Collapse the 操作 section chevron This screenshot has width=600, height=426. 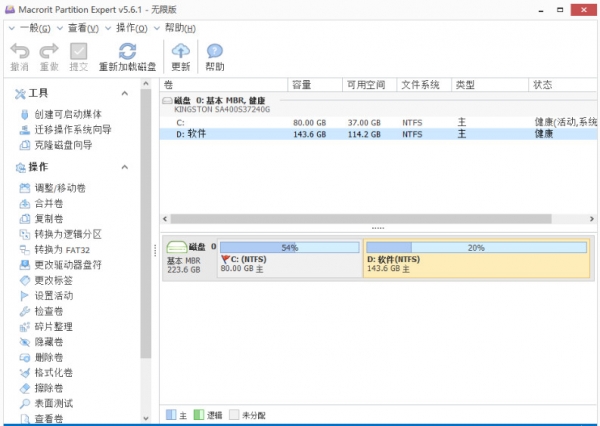pyautogui.click(x=125, y=167)
